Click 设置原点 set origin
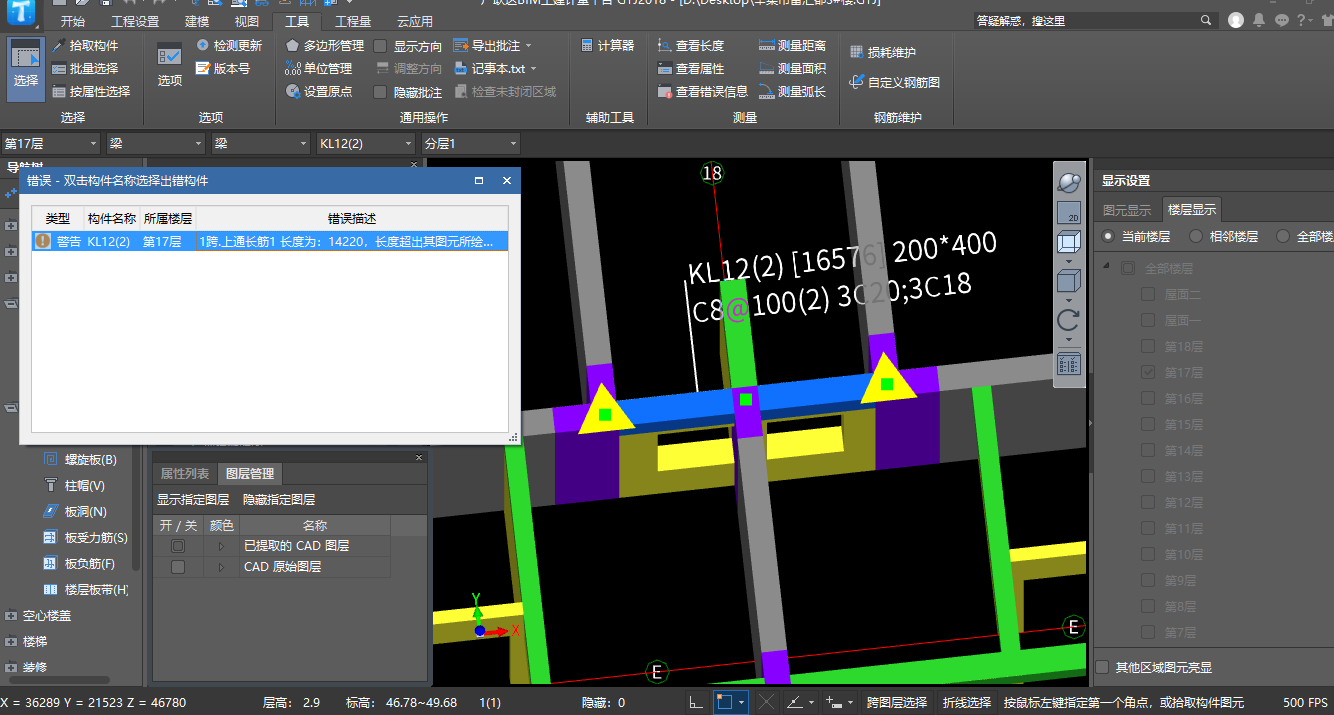1334x715 pixels. (x=319, y=92)
